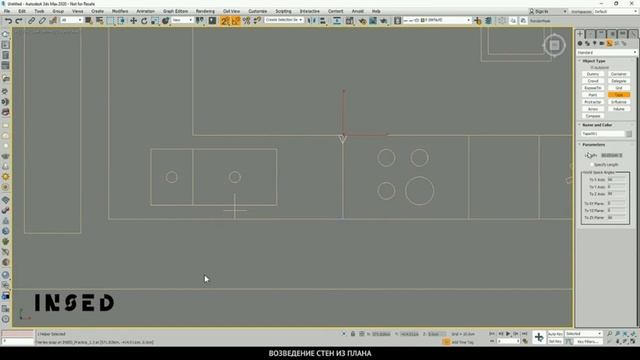The height and width of the screenshot is (360, 640).
Task: Activate the Select and Link tool
Action: point(31,20)
